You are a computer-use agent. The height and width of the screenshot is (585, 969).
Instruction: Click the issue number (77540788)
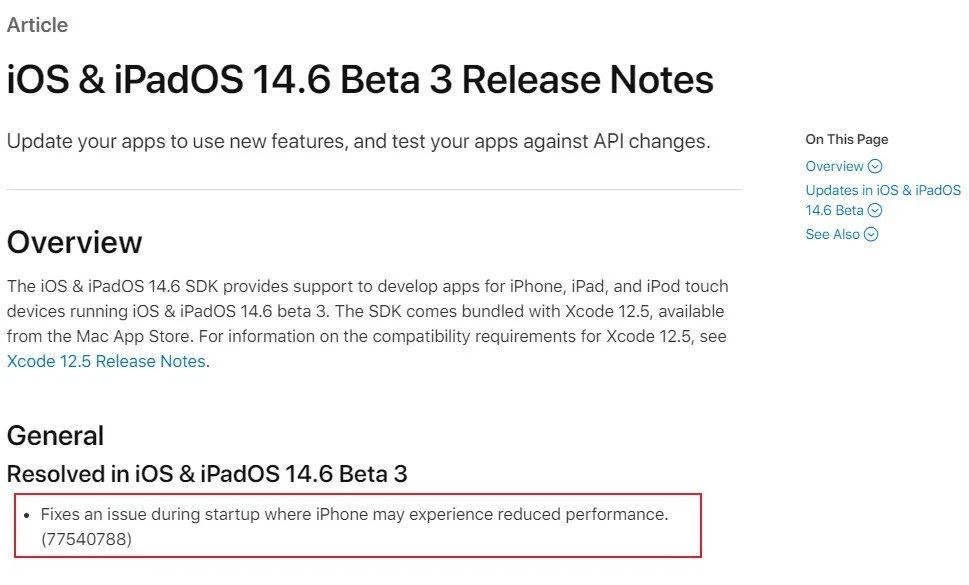(x=86, y=540)
